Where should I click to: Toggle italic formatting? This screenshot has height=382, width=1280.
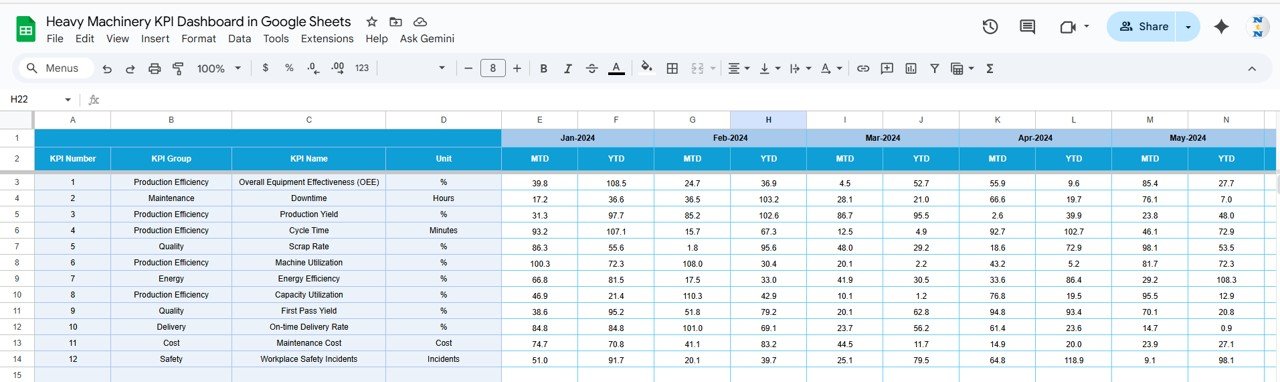(568, 68)
